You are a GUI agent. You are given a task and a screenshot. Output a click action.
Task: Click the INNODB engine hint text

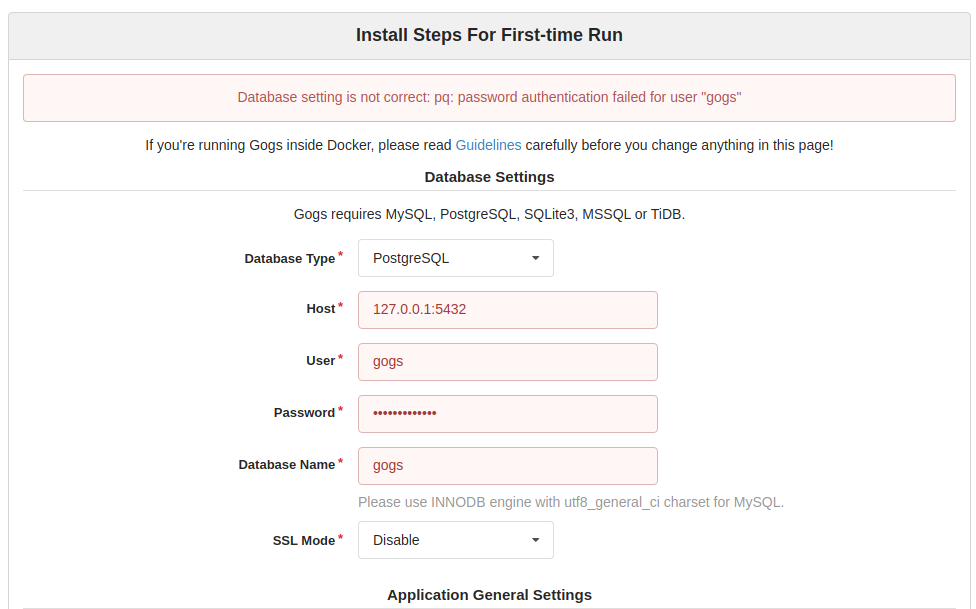pos(571,502)
